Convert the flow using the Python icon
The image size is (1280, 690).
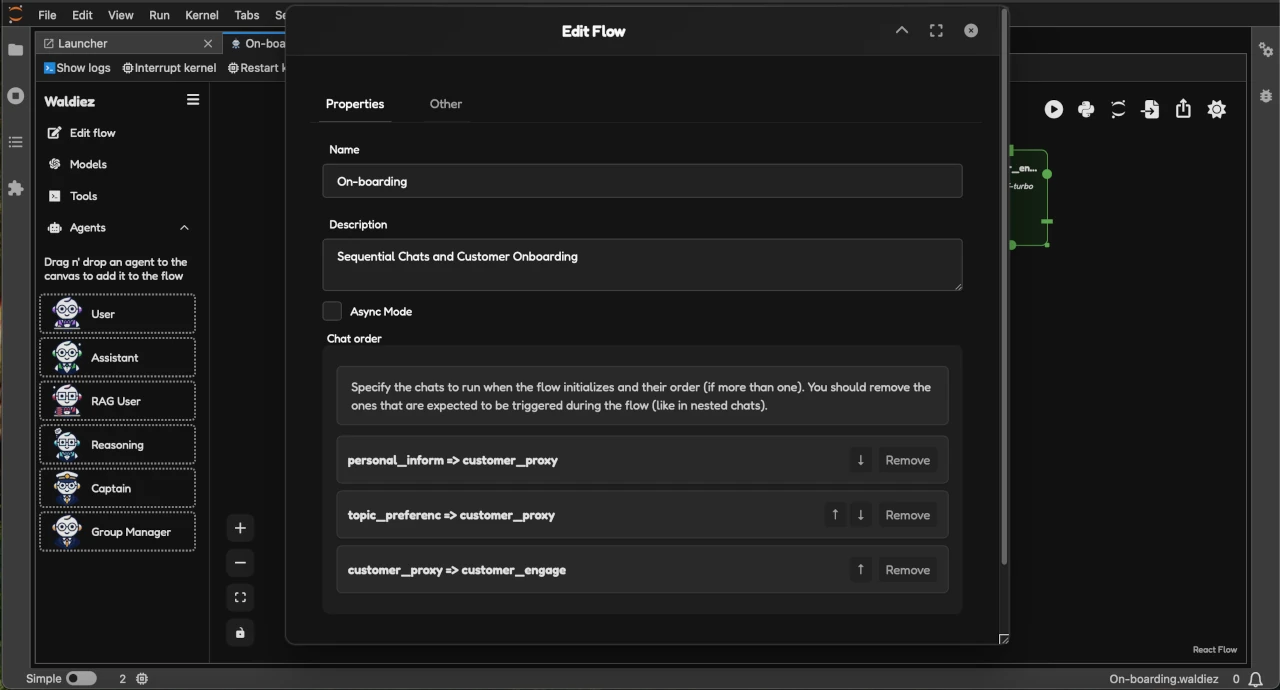coord(1086,109)
